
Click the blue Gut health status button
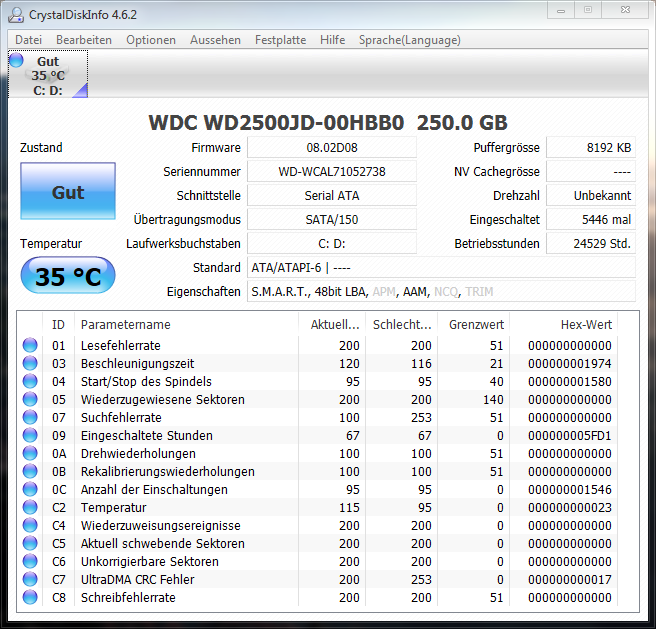(x=68, y=191)
